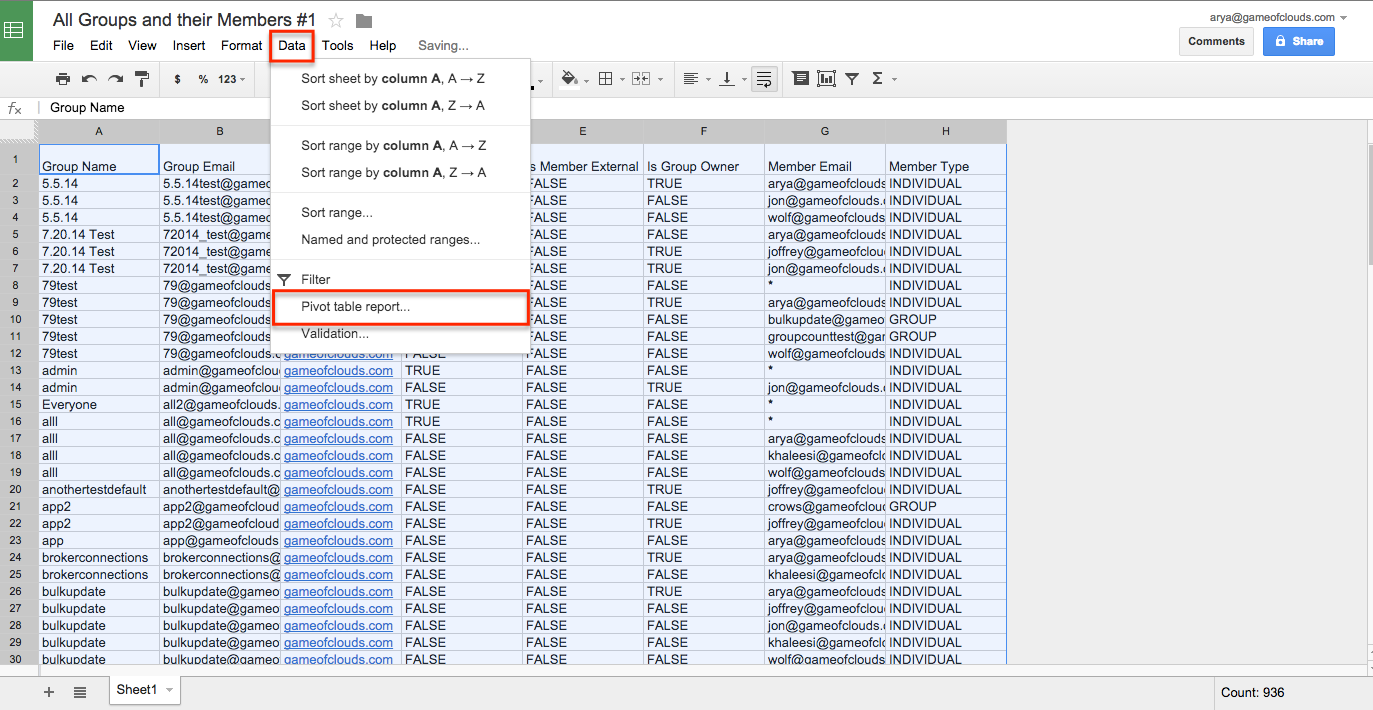Click the toolbar Filter funnel icon
Screen dimensions: 1373x710
(x=852, y=79)
